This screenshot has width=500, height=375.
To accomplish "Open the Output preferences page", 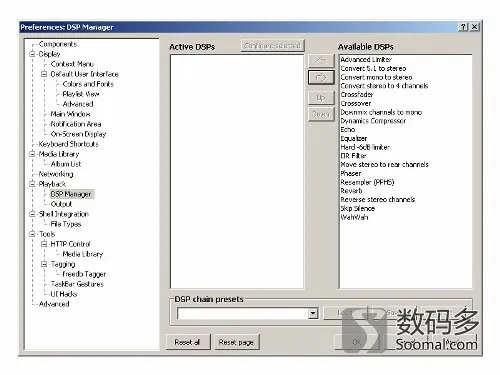I will point(61,204).
